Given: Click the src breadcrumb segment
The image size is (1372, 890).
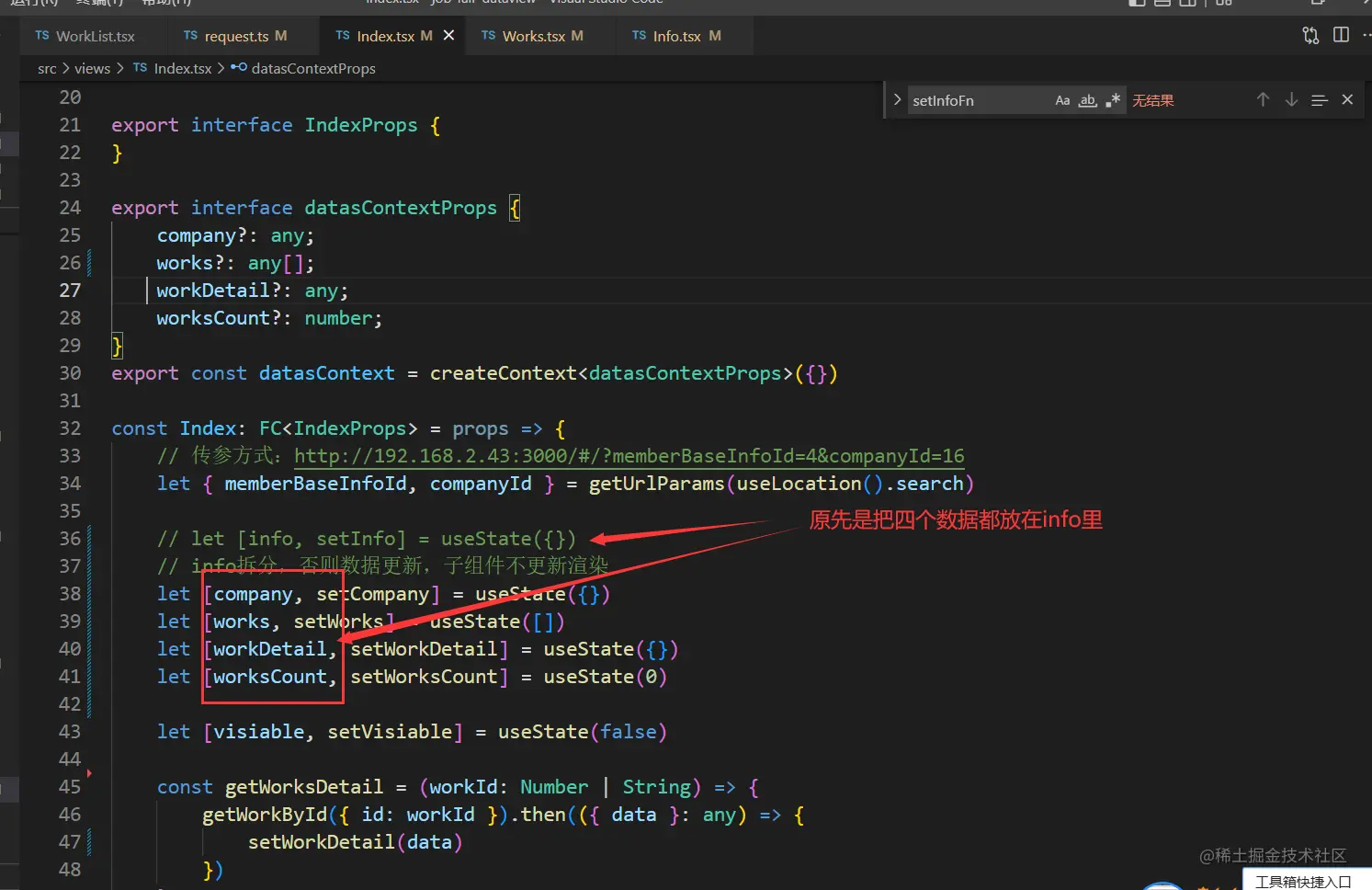Looking at the screenshot, I should [x=47, y=69].
